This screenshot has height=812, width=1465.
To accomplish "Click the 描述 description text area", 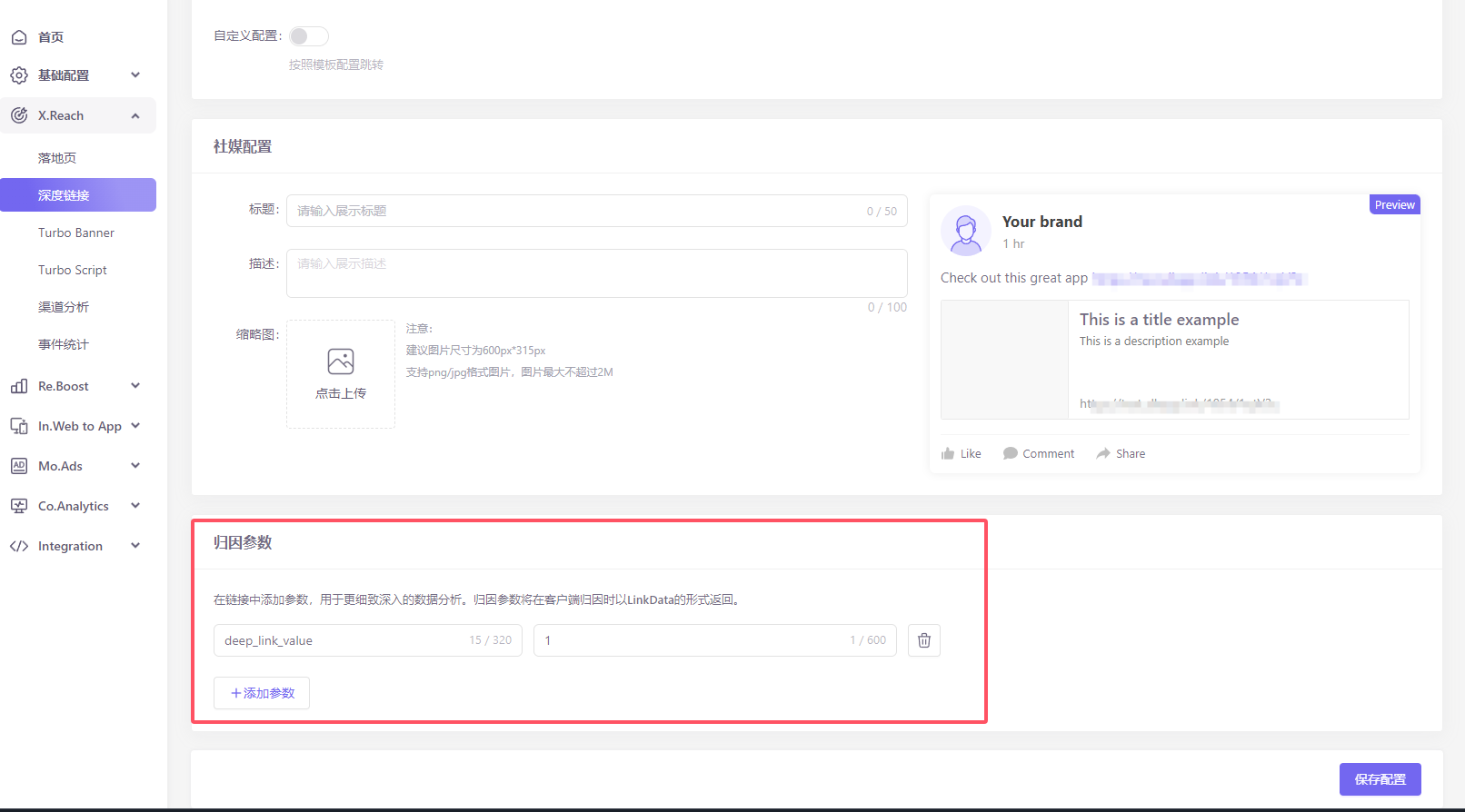I will pyautogui.click(x=596, y=273).
